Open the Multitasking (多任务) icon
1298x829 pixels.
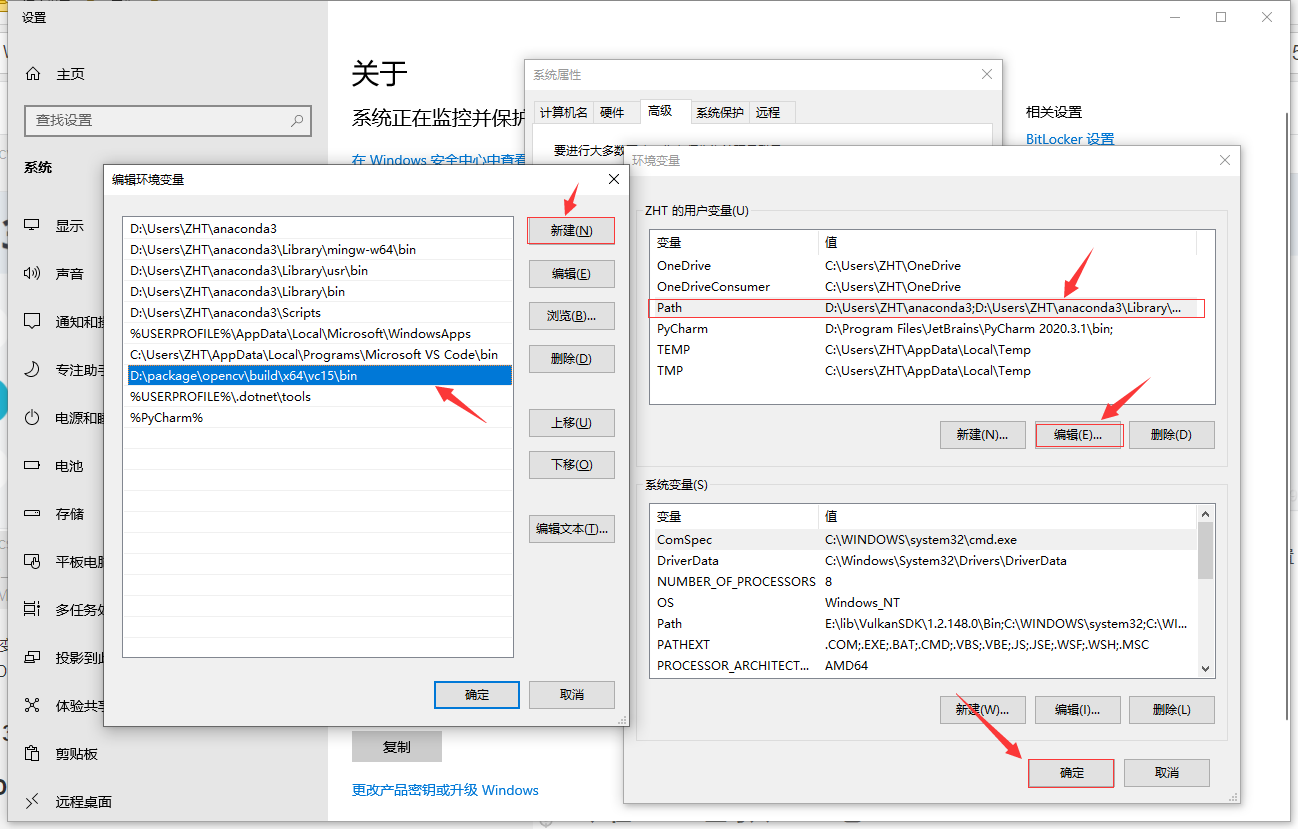(33, 610)
